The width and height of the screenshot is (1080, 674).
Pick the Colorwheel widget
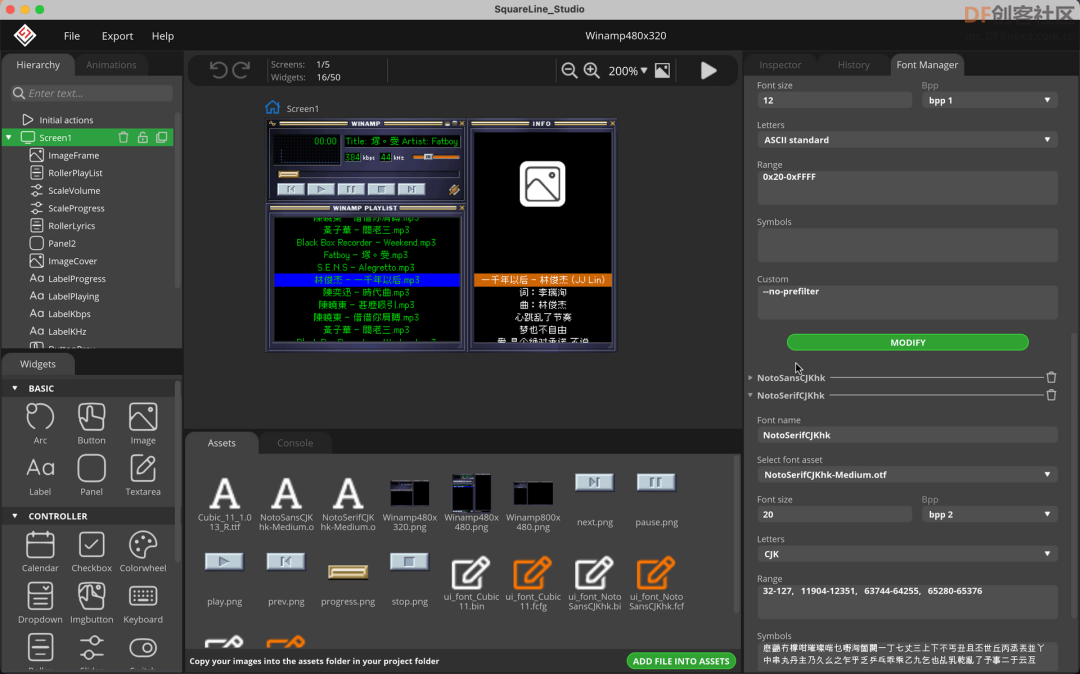pos(143,551)
